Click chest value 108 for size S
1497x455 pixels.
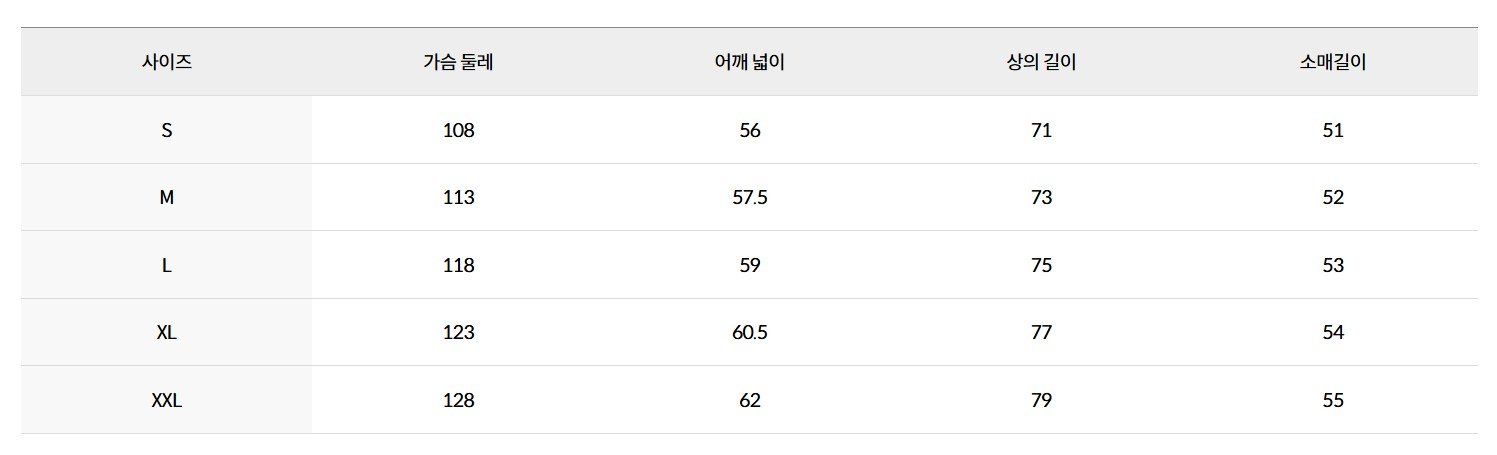458,130
